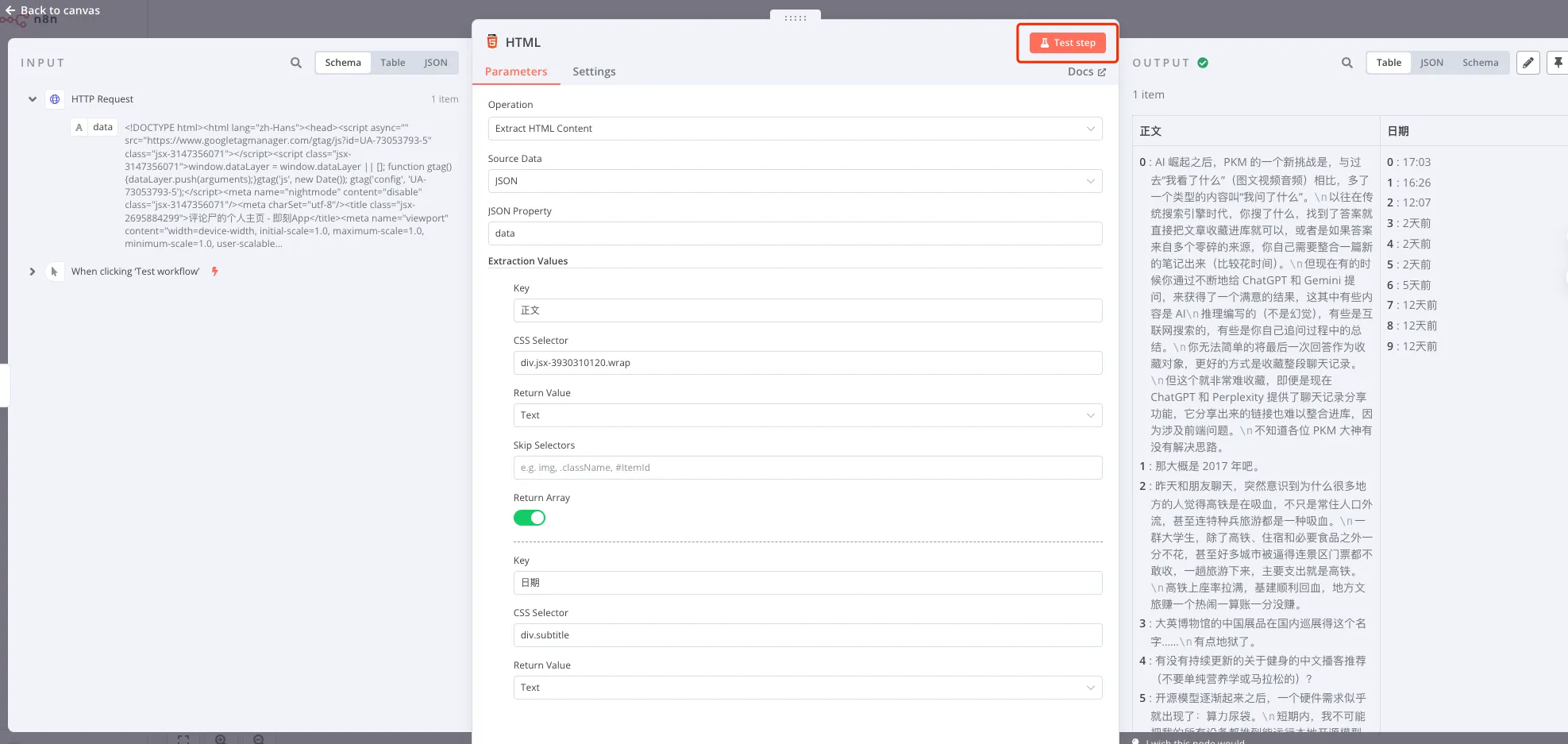1568x744 pixels.
Task: Collapse the HTTP Request input node
Action: pos(33,99)
